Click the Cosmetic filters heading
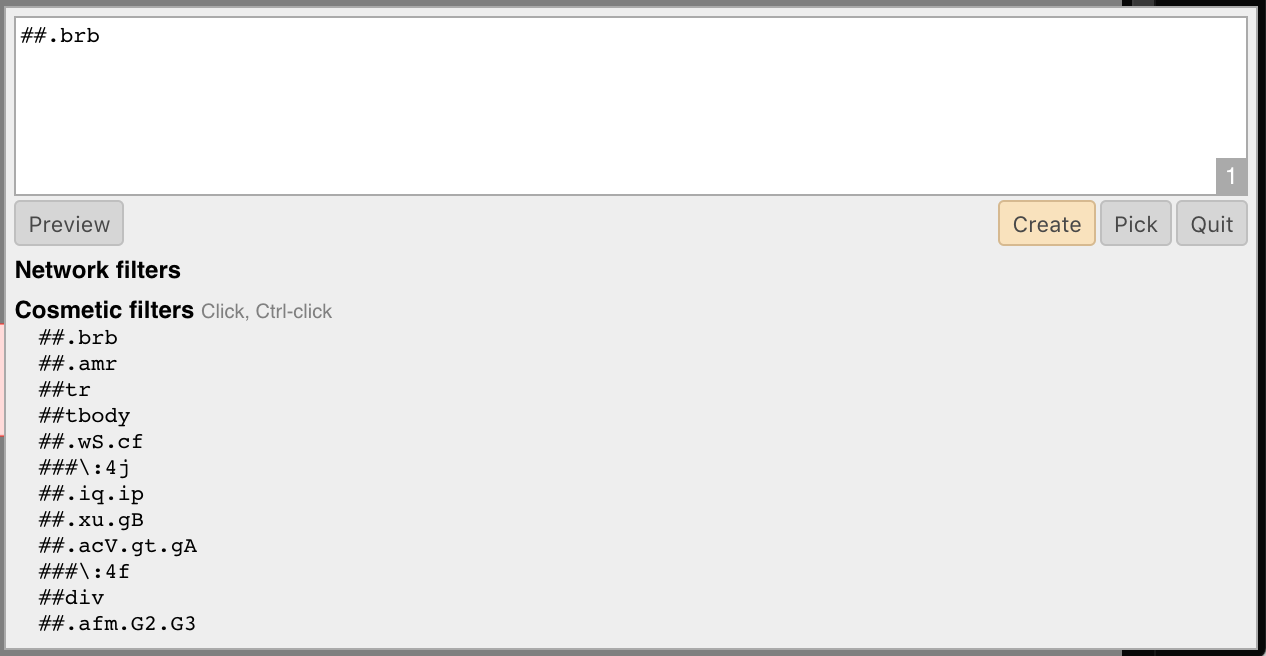The height and width of the screenshot is (656, 1266). [x=104, y=310]
